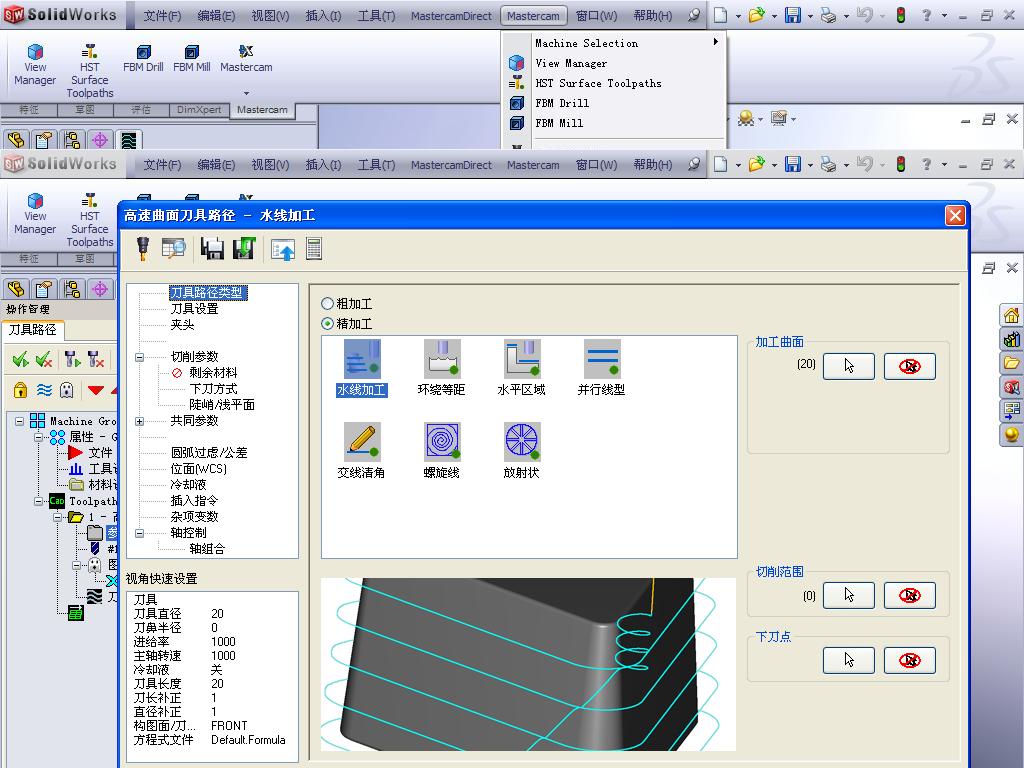1024x768 pixels.
Task: Open the yellow folder File Explorer task pane icon
Action: tap(1012, 363)
